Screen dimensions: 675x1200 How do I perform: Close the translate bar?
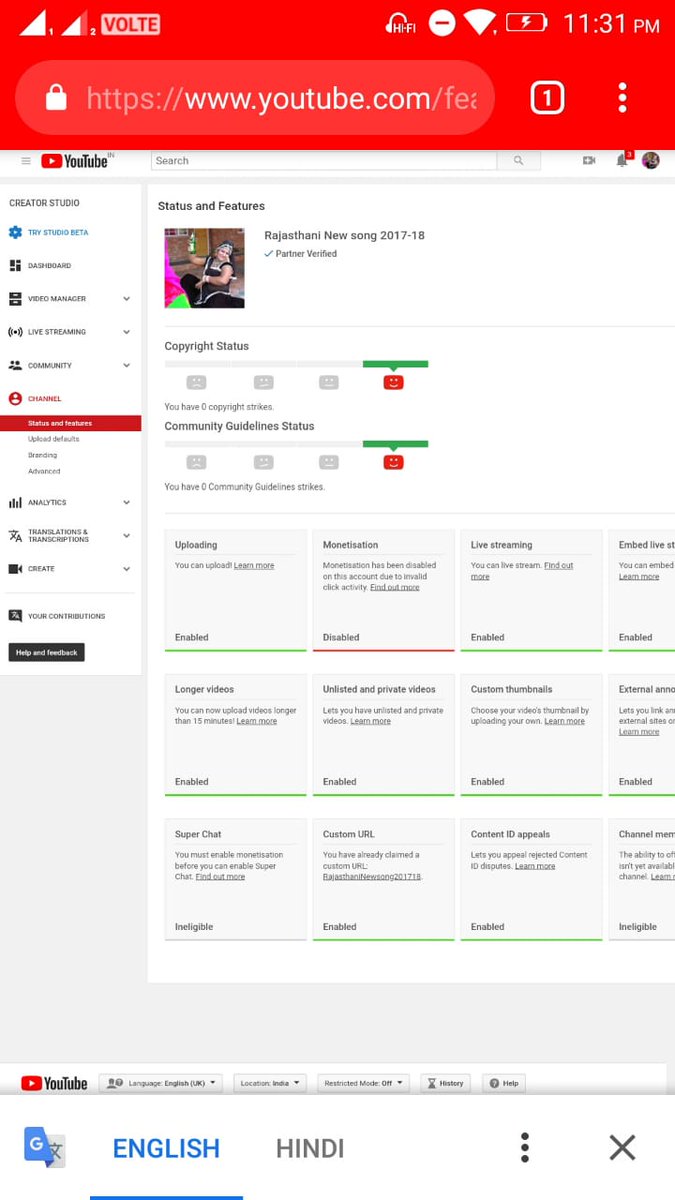[x=622, y=1148]
